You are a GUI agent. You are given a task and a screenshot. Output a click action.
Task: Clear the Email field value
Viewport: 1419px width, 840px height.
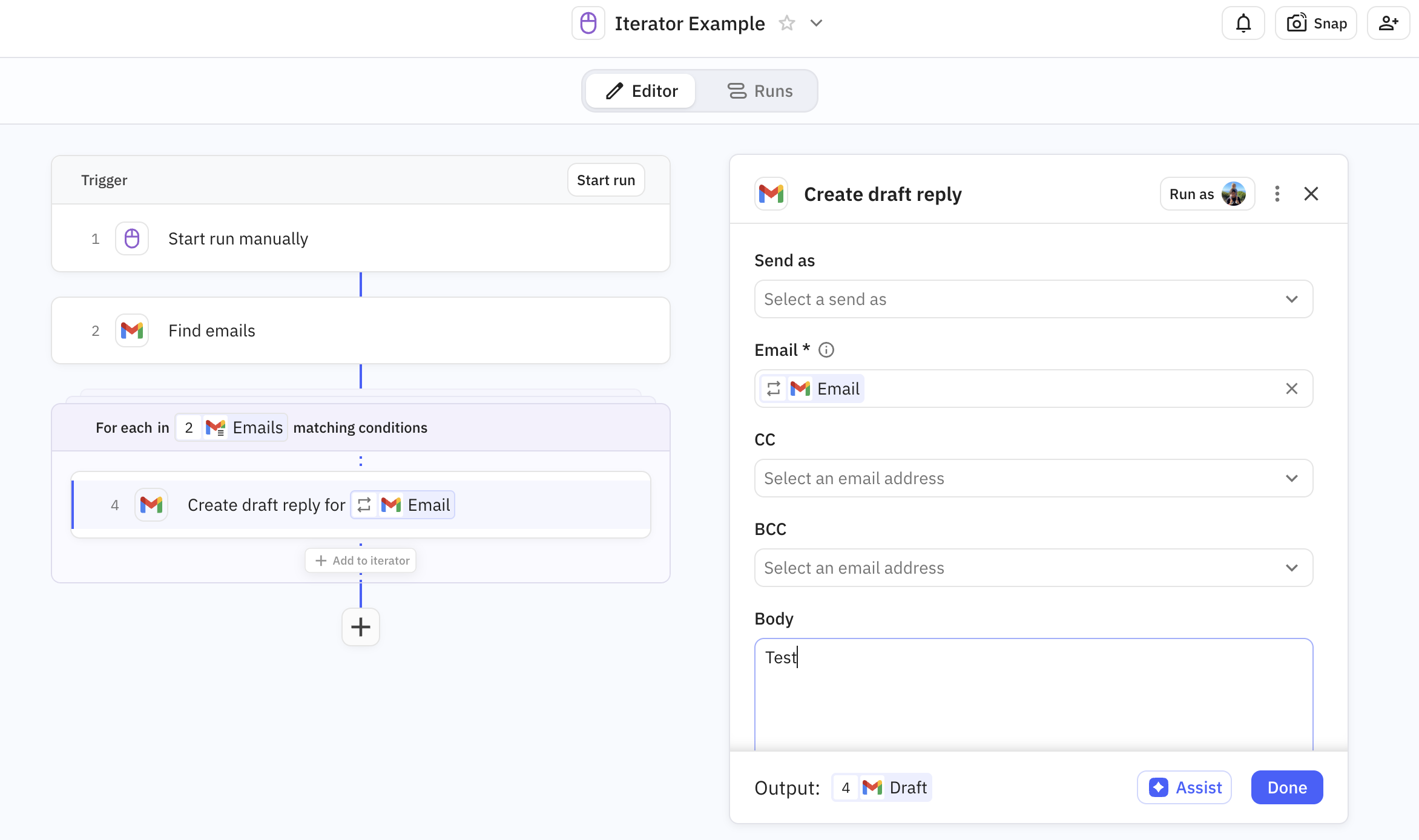(1291, 389)
